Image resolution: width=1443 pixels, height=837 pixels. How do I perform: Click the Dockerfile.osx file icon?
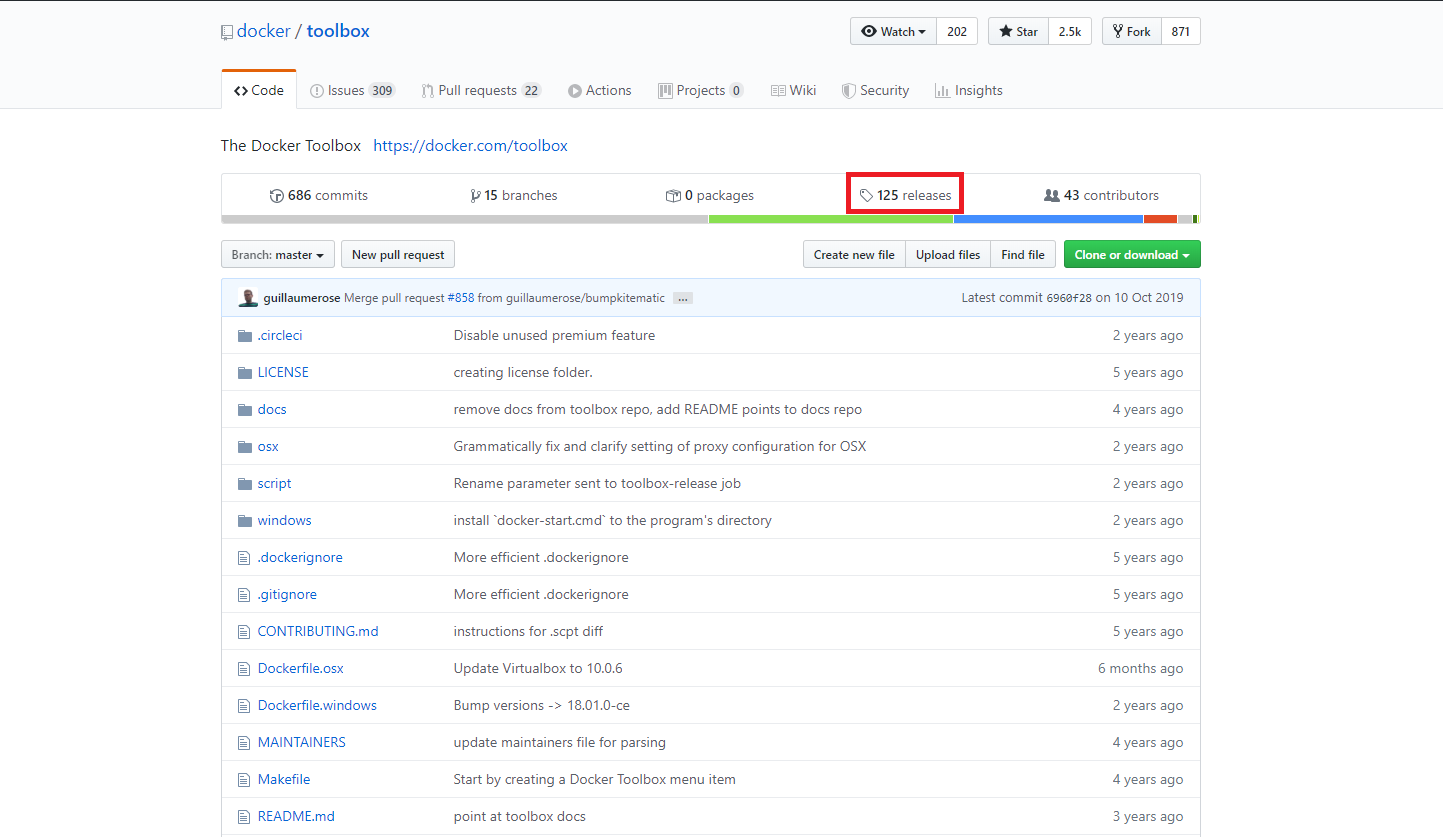(x=243, y=669)
